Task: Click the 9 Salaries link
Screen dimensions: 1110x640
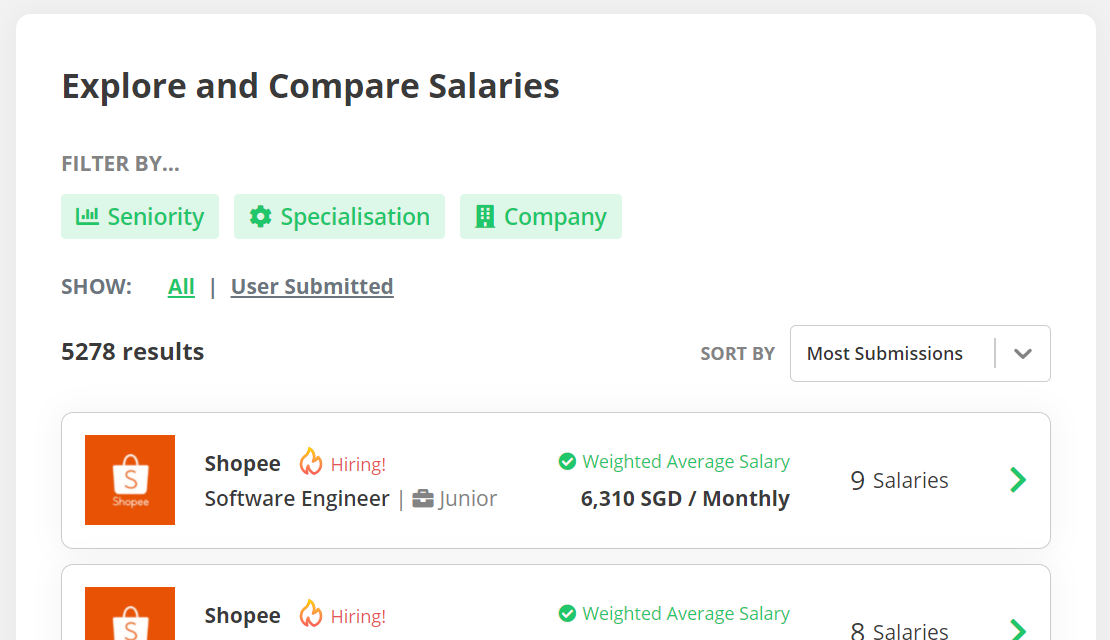Action: point(899,480)
